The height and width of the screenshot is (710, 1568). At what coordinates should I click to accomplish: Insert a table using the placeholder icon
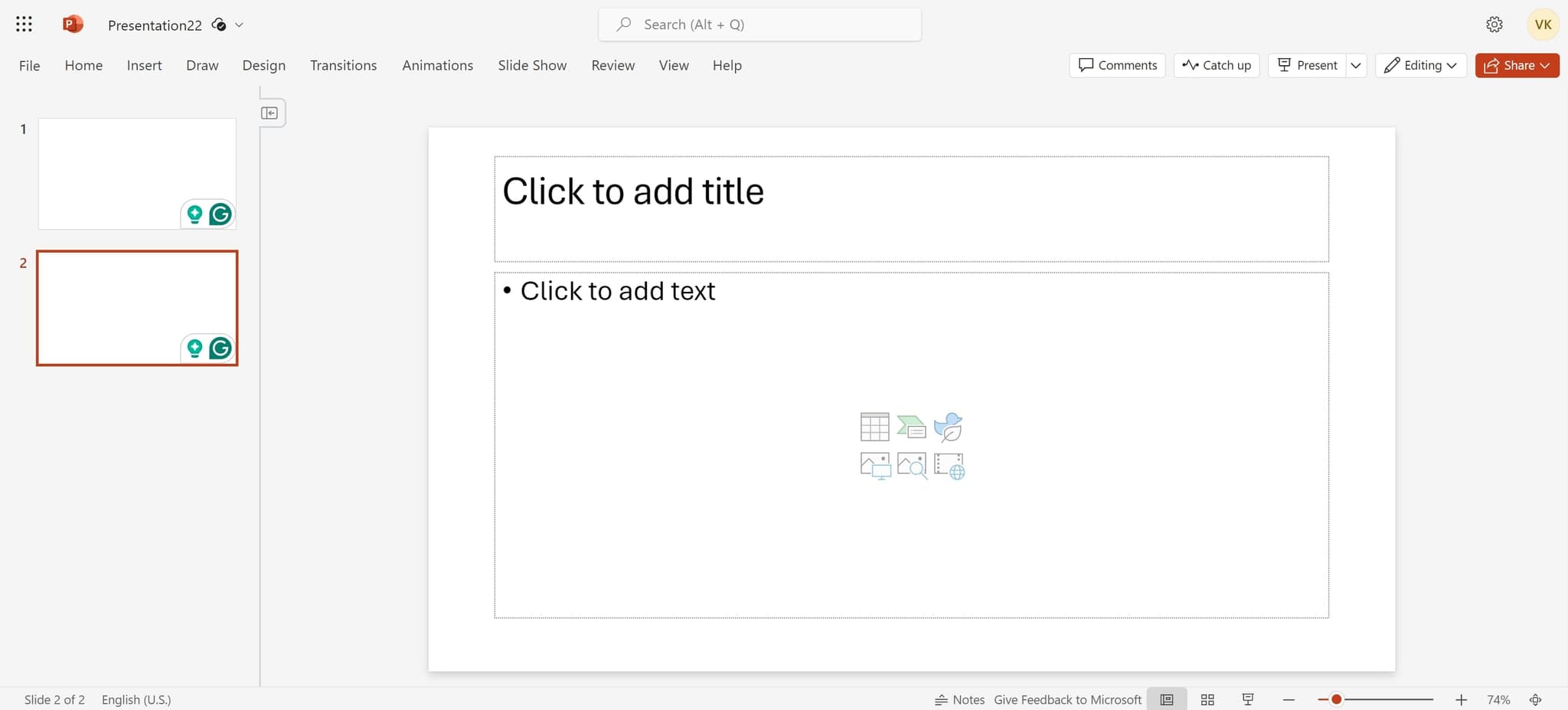tap(874, 427)
